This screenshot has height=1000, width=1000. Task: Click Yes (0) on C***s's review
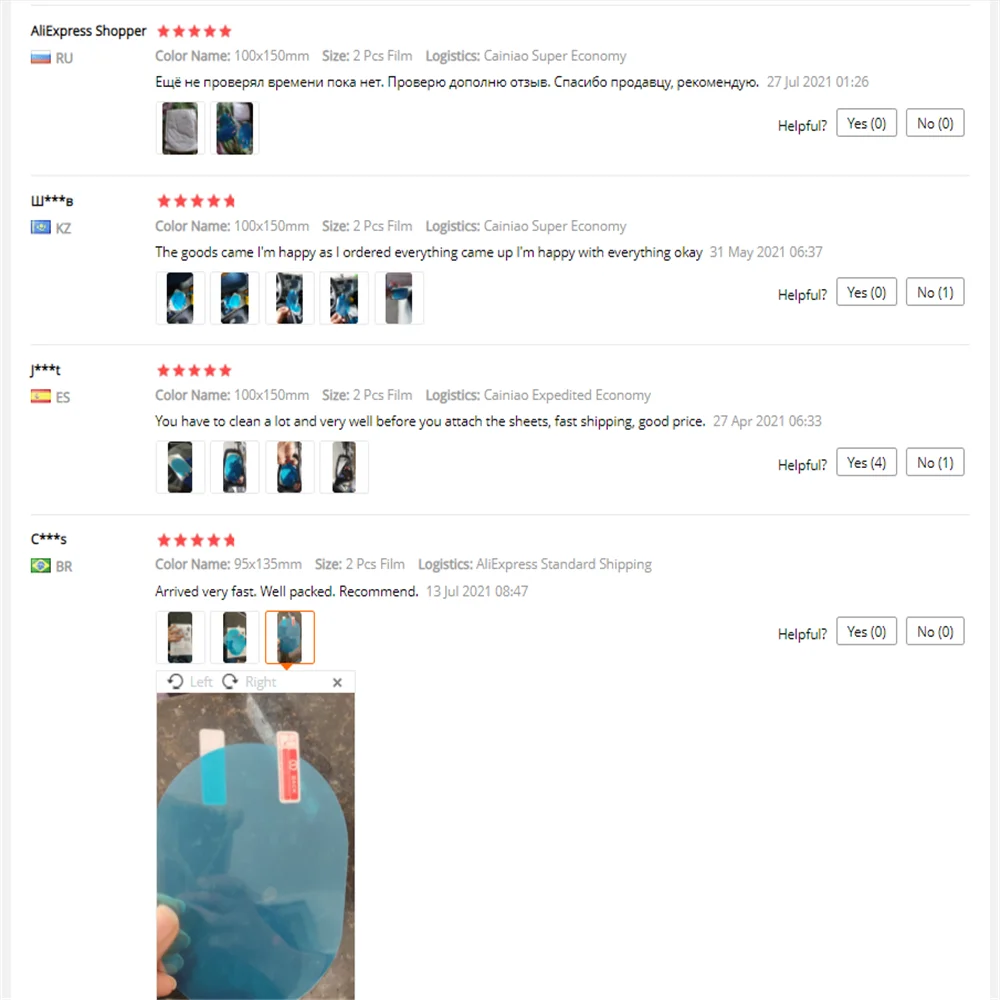[866, 631]
